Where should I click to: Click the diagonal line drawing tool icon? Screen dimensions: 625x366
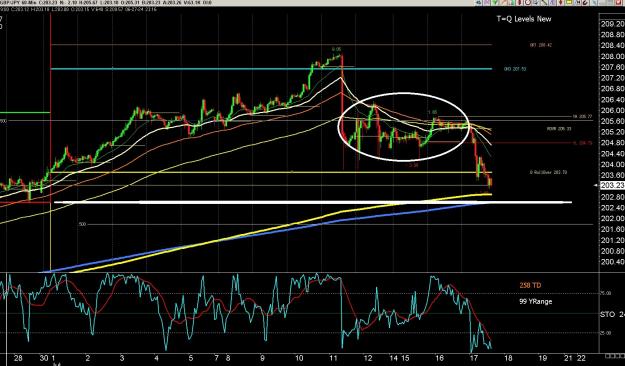544,2
